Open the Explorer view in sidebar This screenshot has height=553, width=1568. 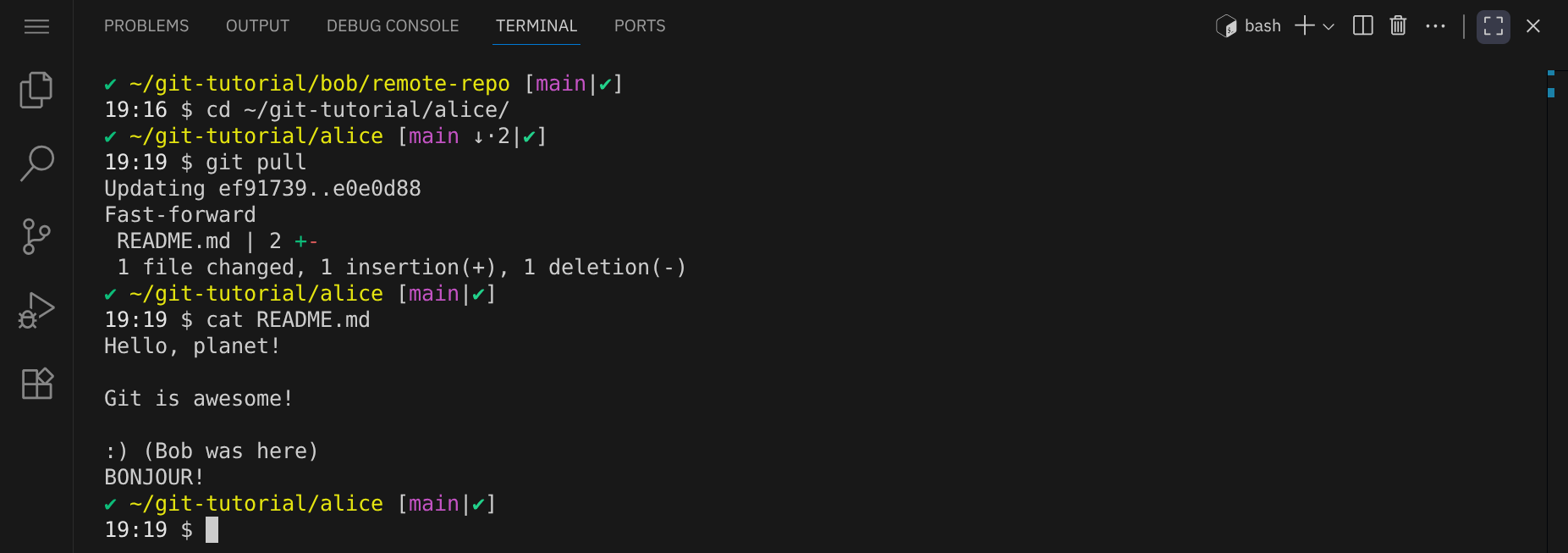coord(36,90)
